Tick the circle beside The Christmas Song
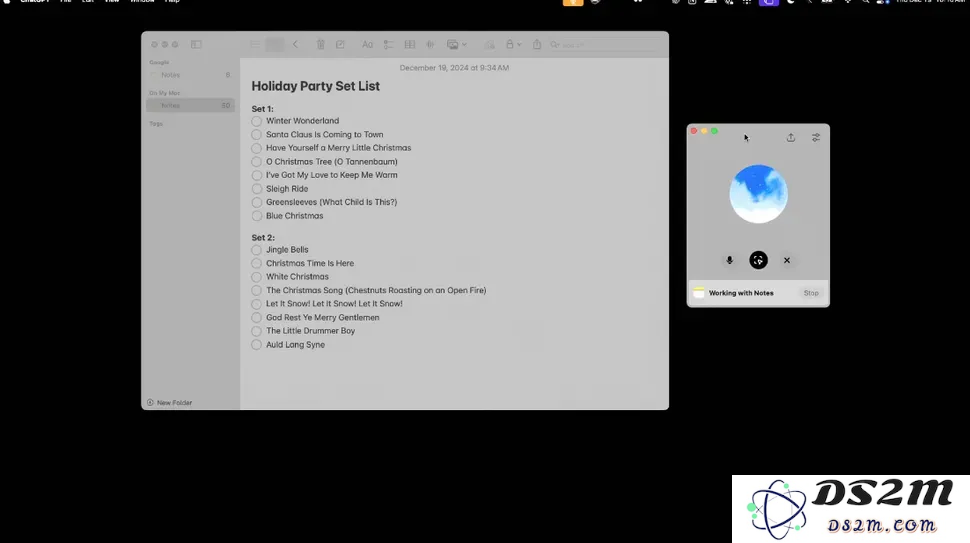 [257, 291]
